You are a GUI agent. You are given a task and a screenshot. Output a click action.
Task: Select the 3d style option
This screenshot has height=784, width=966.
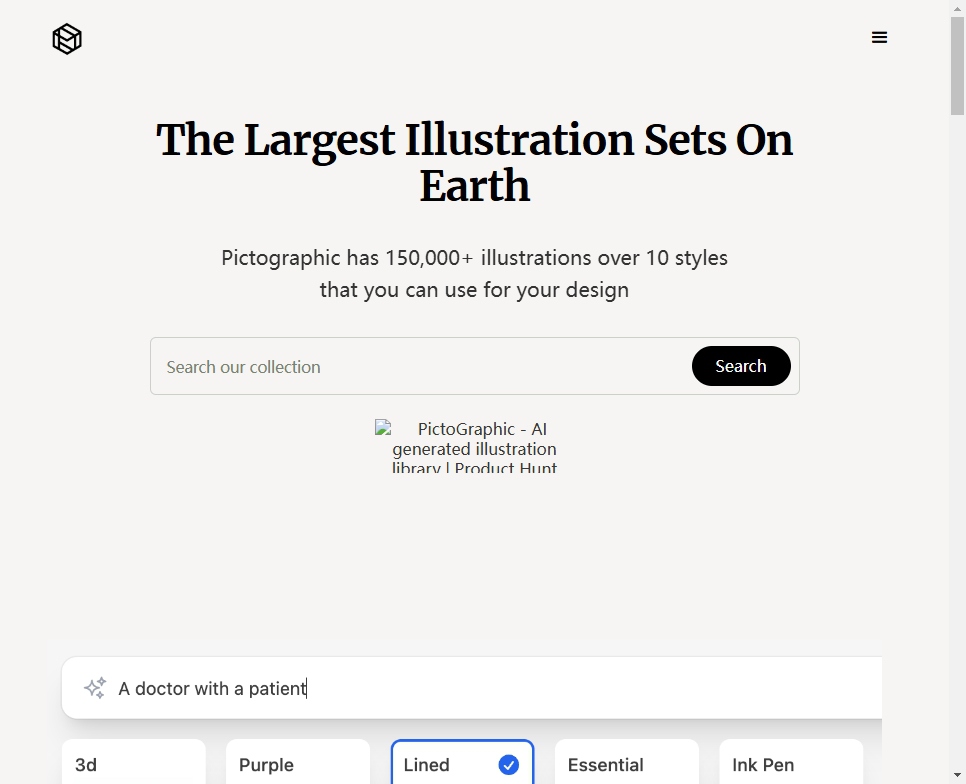[x=133, y=764]
